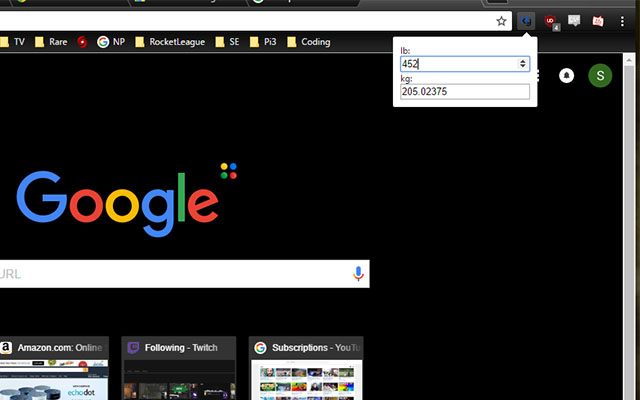
Task: Open the Coding bookmarks folder
Action: (309, 42)
